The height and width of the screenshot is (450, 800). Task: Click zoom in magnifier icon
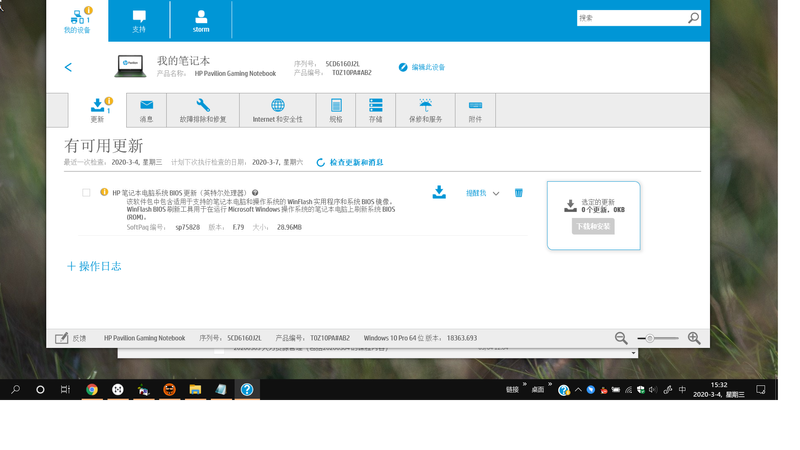(694, 338)
